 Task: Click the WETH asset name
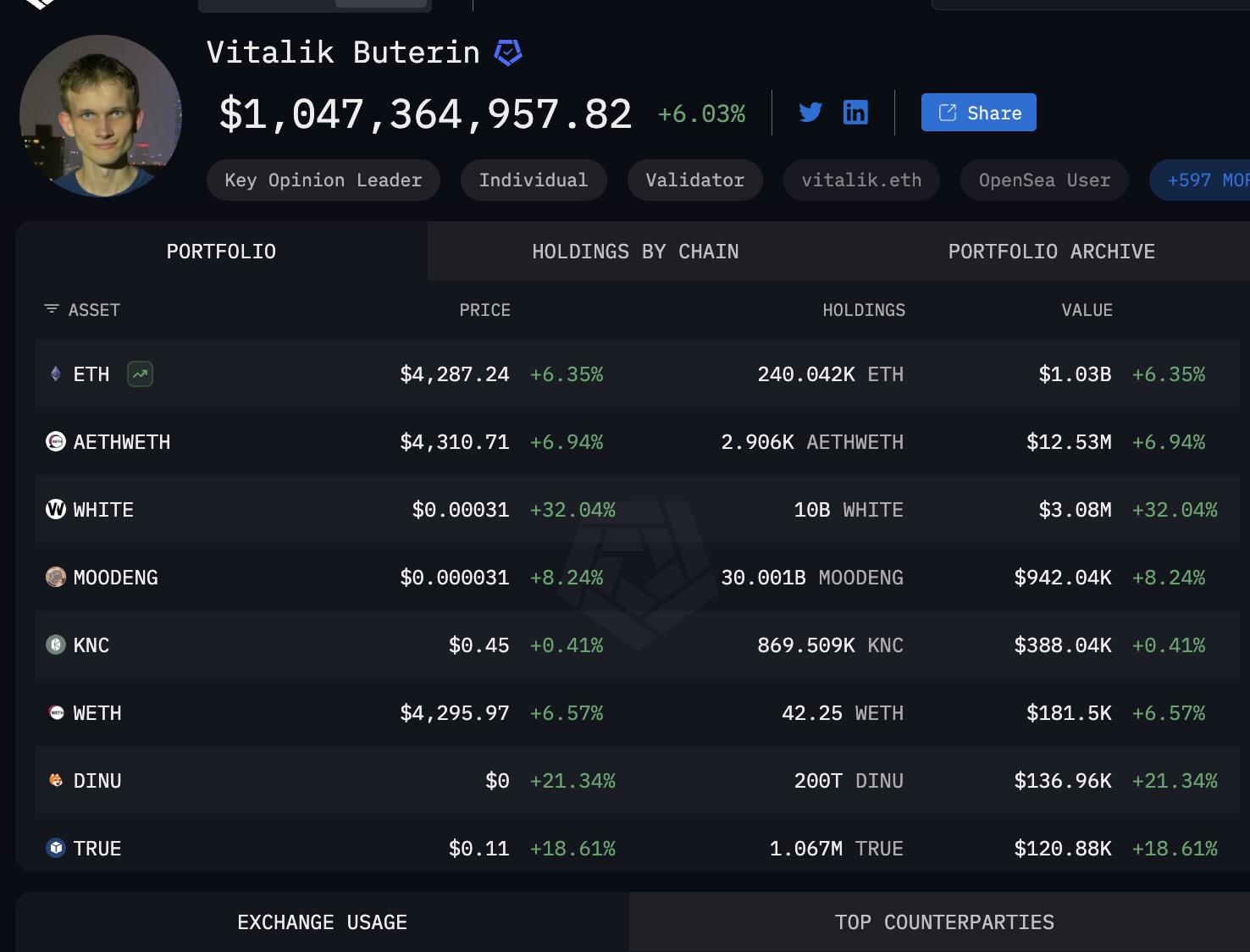pyautogui.click(x=97, y=713)
